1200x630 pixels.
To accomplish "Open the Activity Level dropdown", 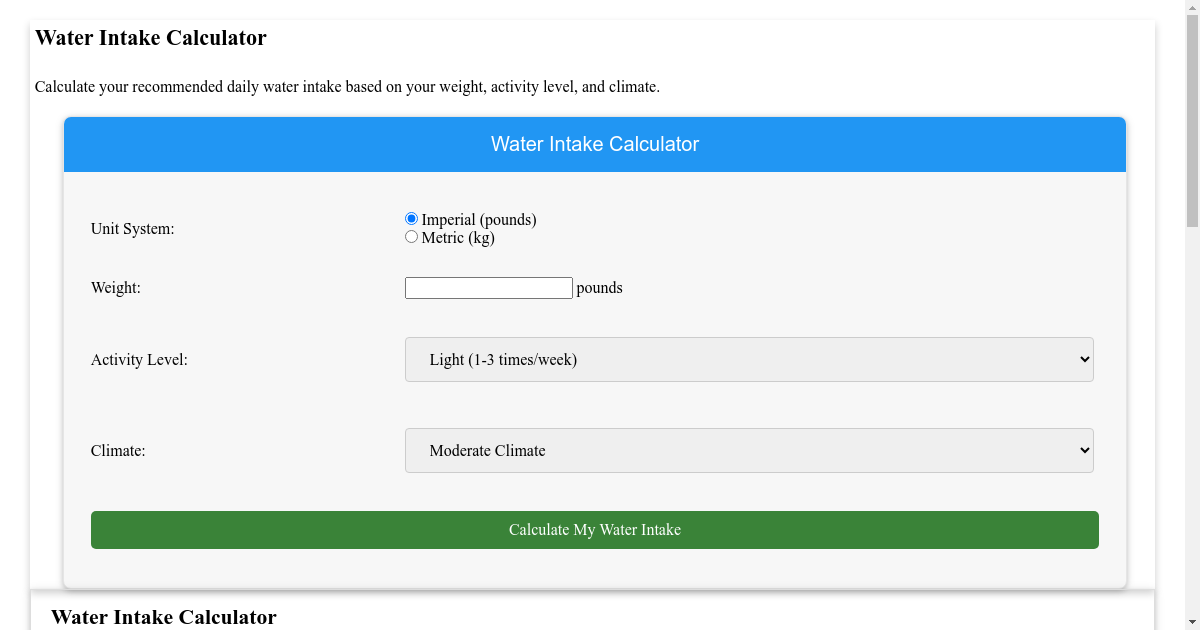I will pos(748,359).
